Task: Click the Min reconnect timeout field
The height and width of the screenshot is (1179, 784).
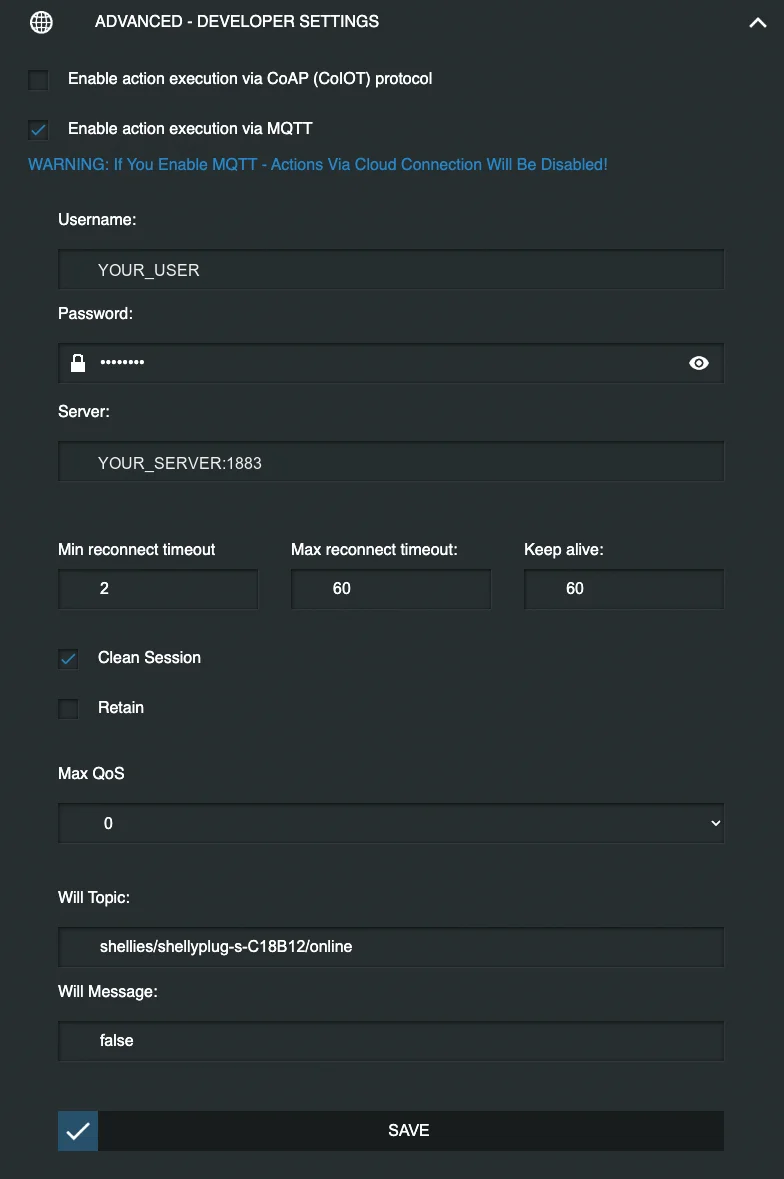Action: pyautogui.click(x=158, y=589)
